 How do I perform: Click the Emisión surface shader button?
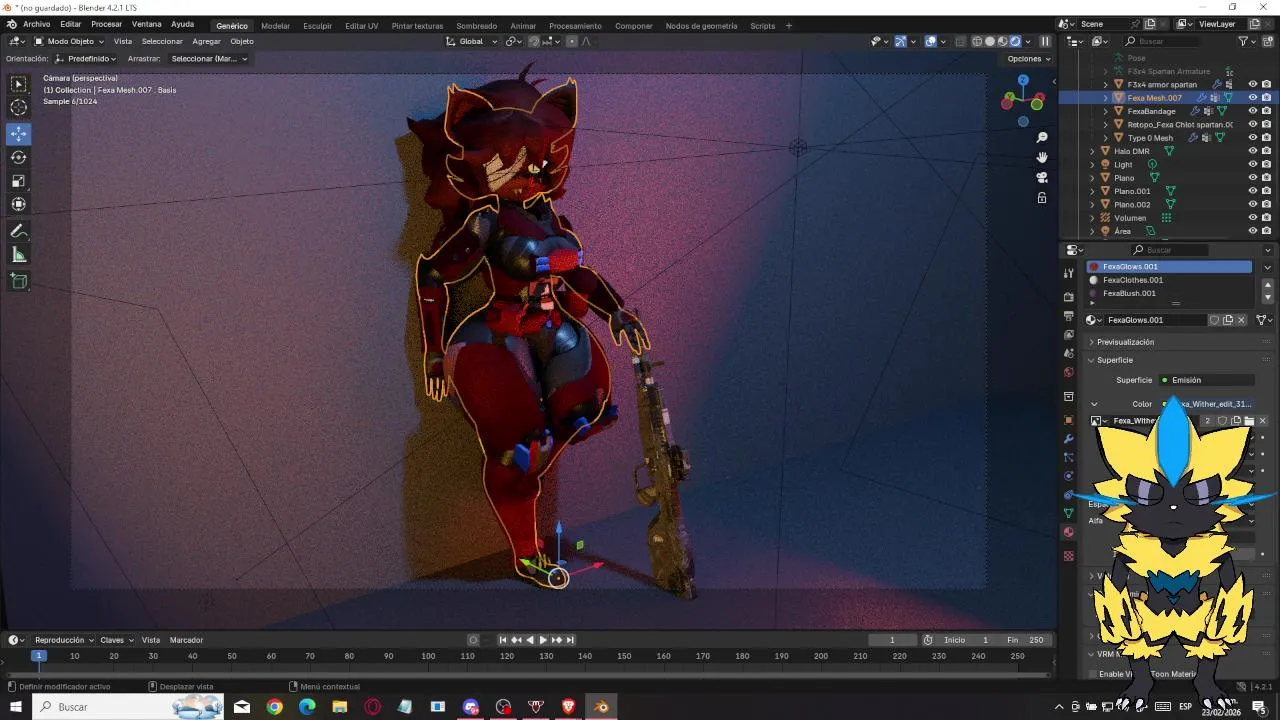click(x=1206, y=380)
